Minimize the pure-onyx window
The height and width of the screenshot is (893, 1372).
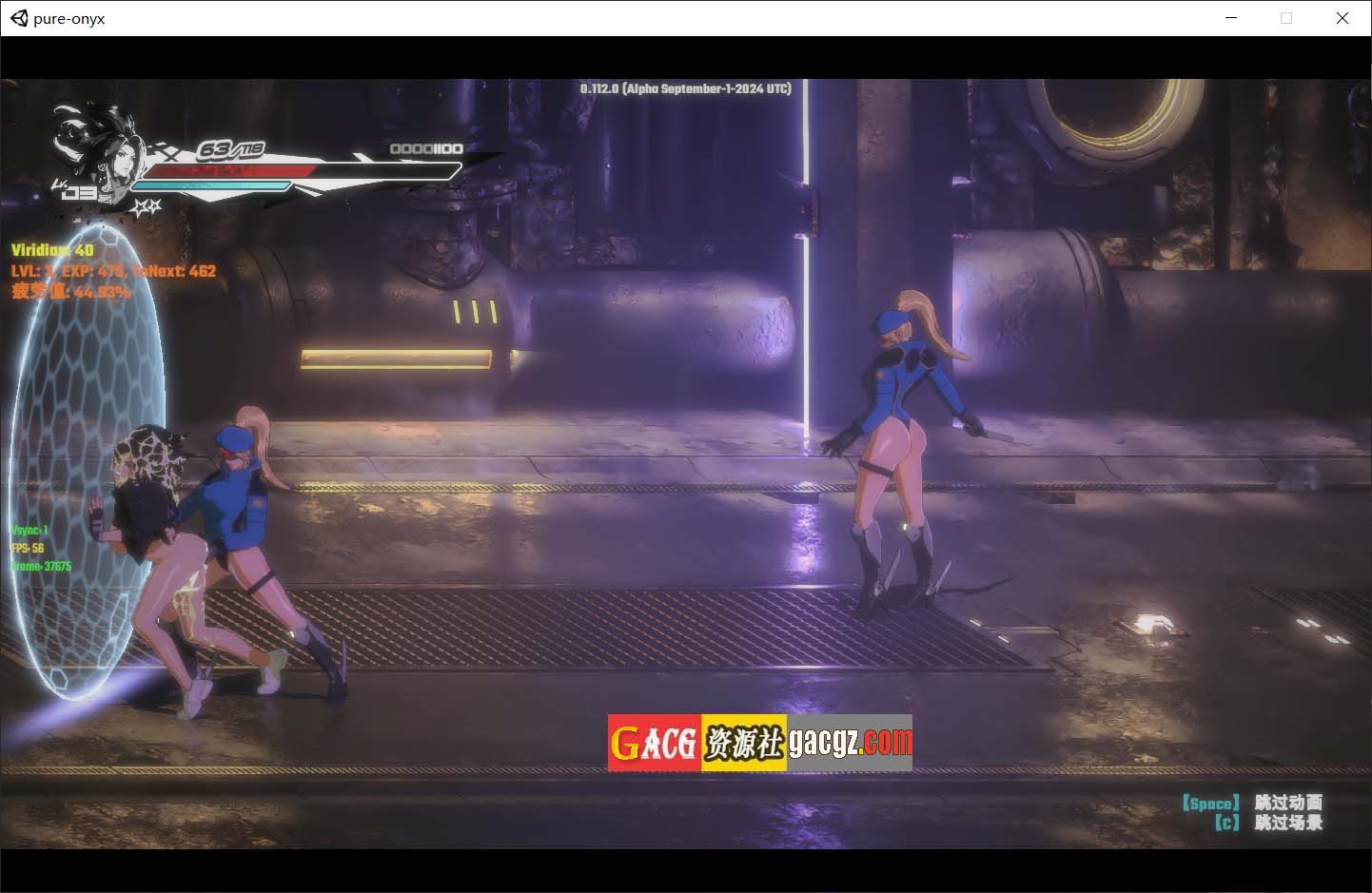pos(1231,18)
